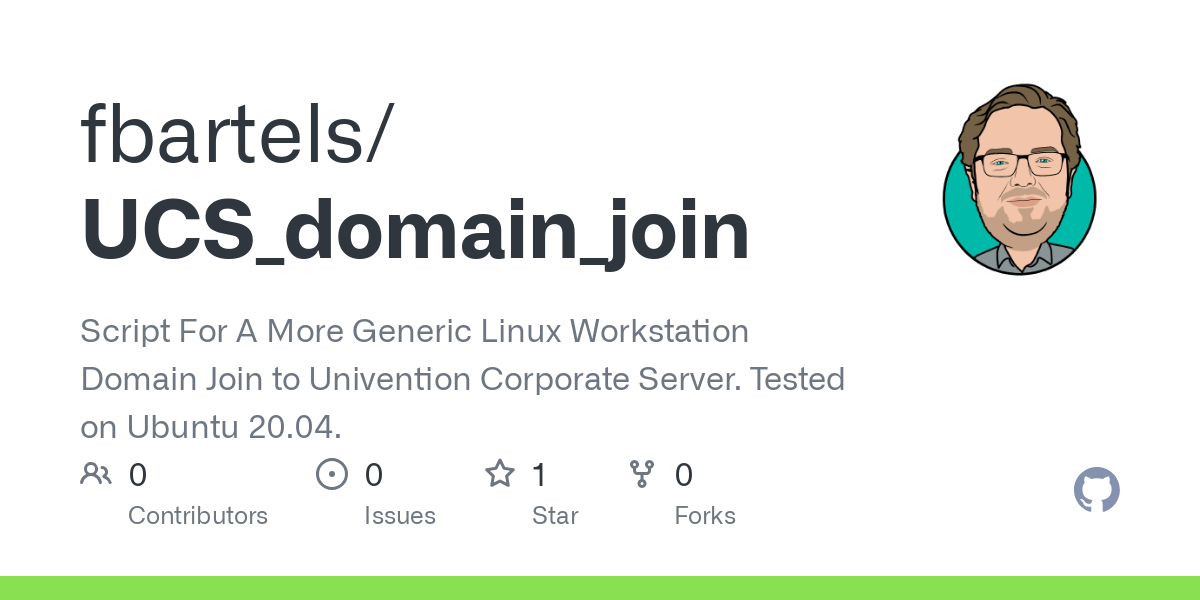Click the Issues label

point(400,516)
